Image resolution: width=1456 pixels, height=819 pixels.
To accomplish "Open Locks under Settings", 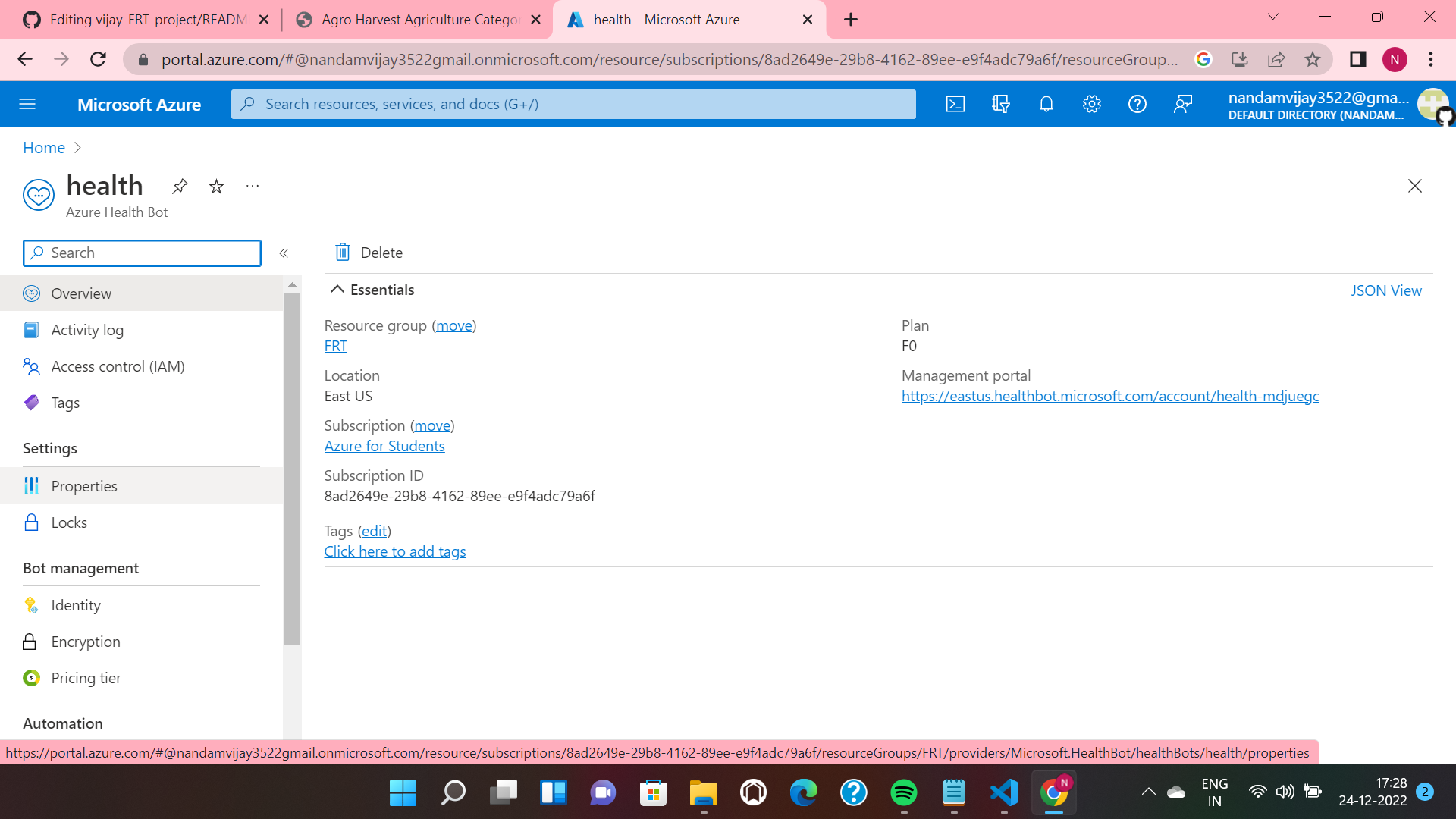I will pos(142,522).
